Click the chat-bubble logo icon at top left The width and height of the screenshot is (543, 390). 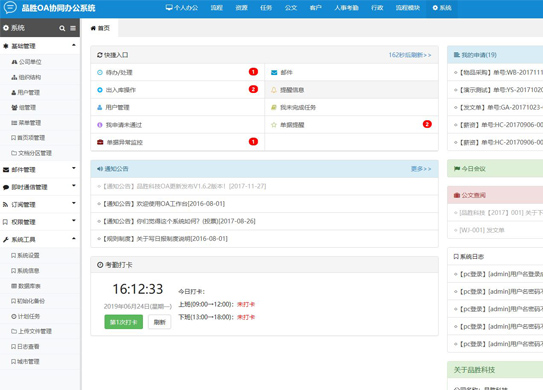pyautogui.click(x=10, y=7)
